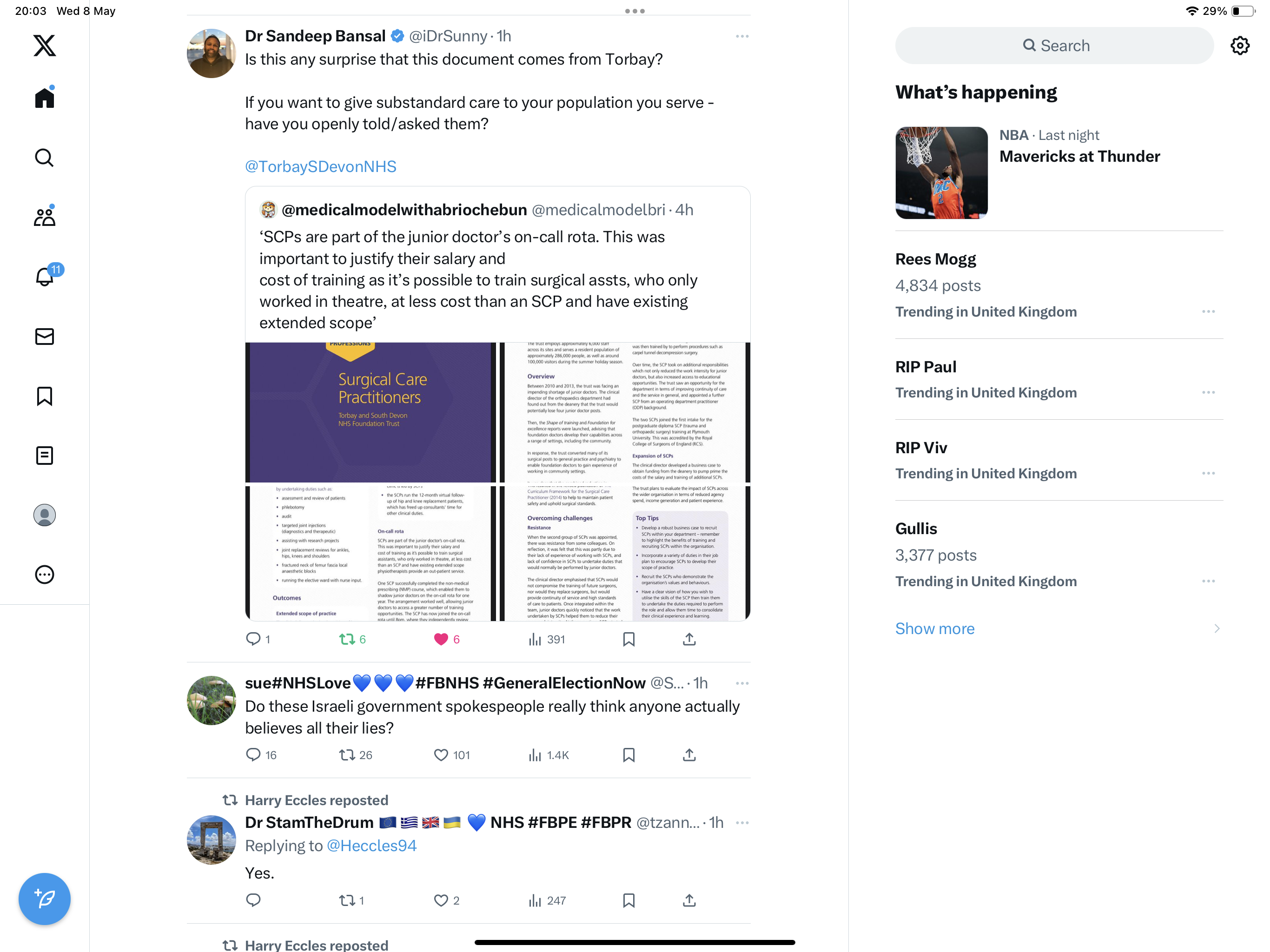
Task: Open the Home feed icon
Action: pyautogui.click(x=44, y=98)
